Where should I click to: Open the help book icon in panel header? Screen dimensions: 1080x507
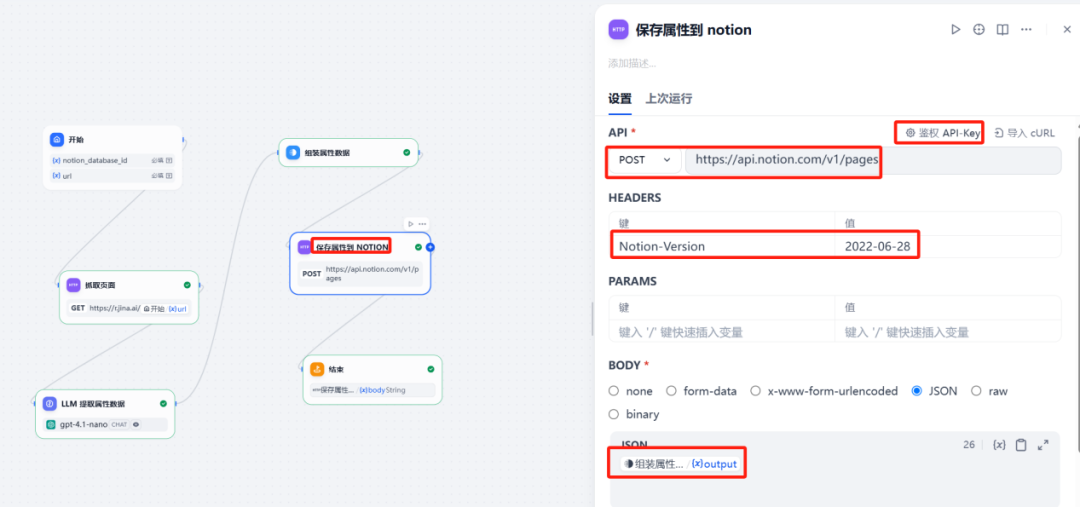click(1003, 30)
